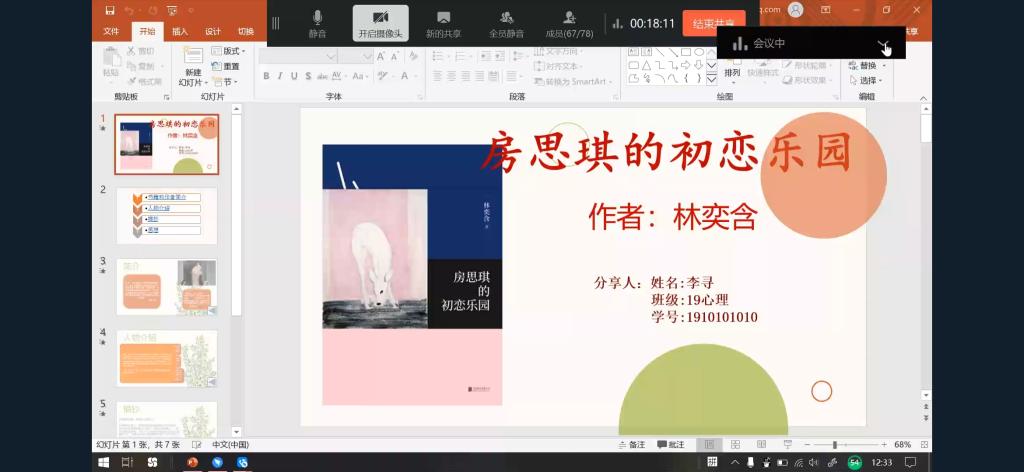Mute microphone with 静音 icon

point(318,23)
